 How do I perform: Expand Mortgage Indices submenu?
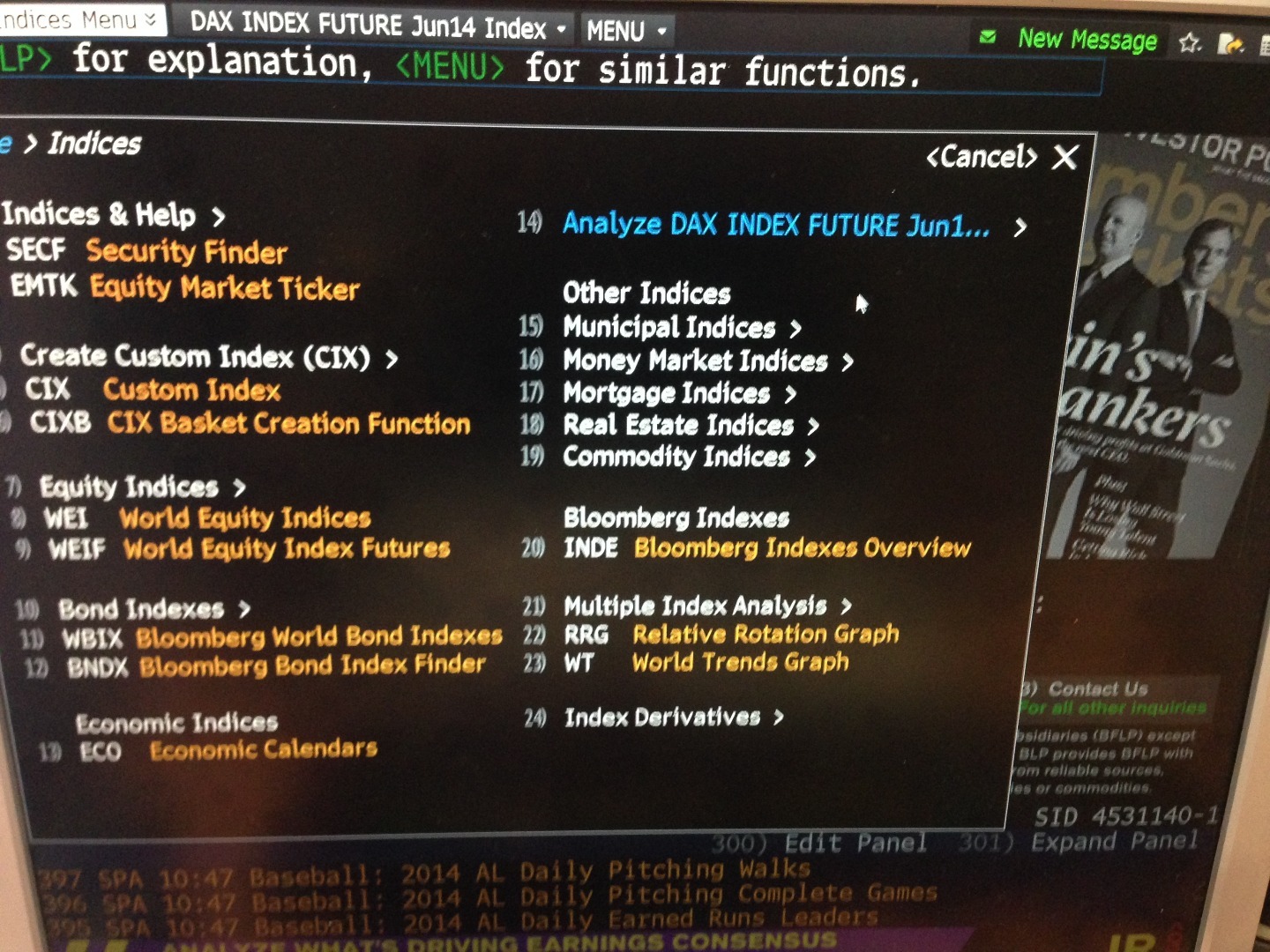pyautogui.click(x=679, y=393)
